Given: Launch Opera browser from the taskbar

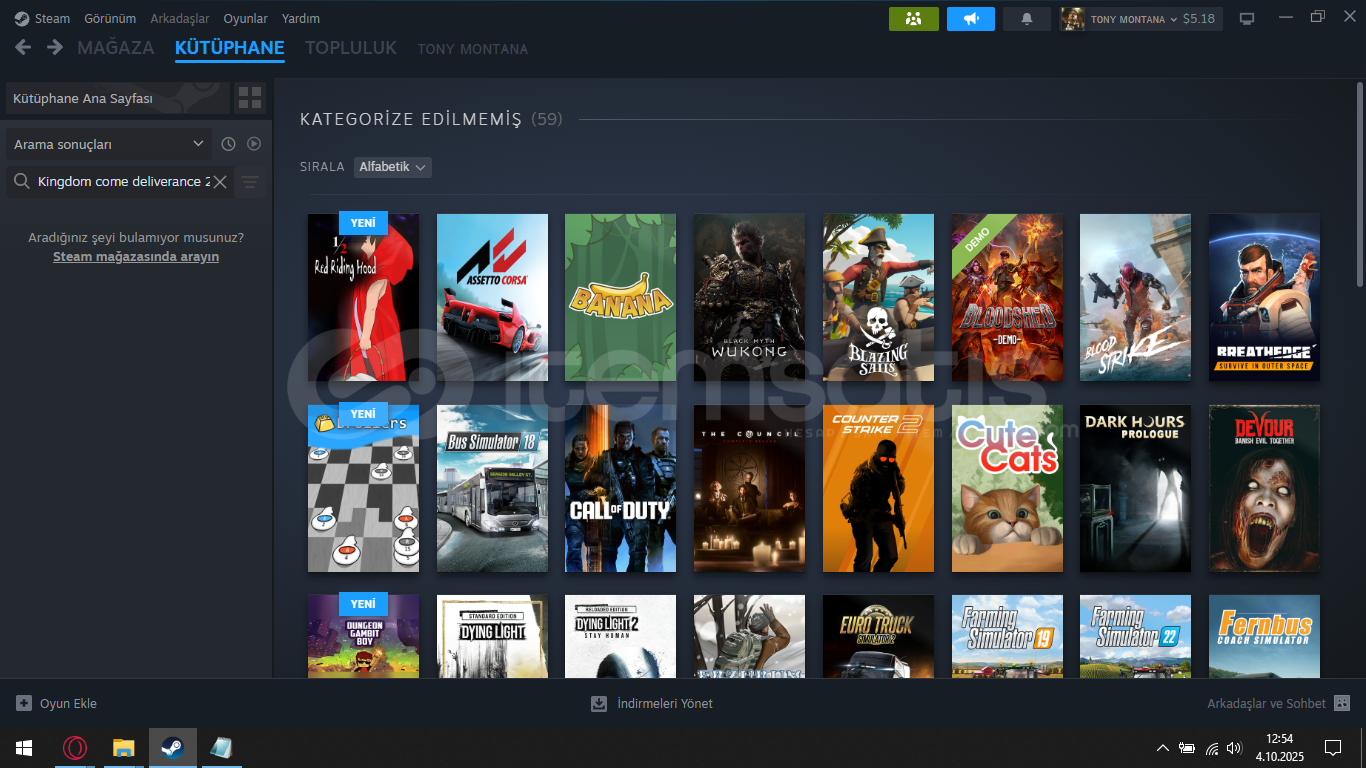Looking at the screenshot, I should (75, 748).
